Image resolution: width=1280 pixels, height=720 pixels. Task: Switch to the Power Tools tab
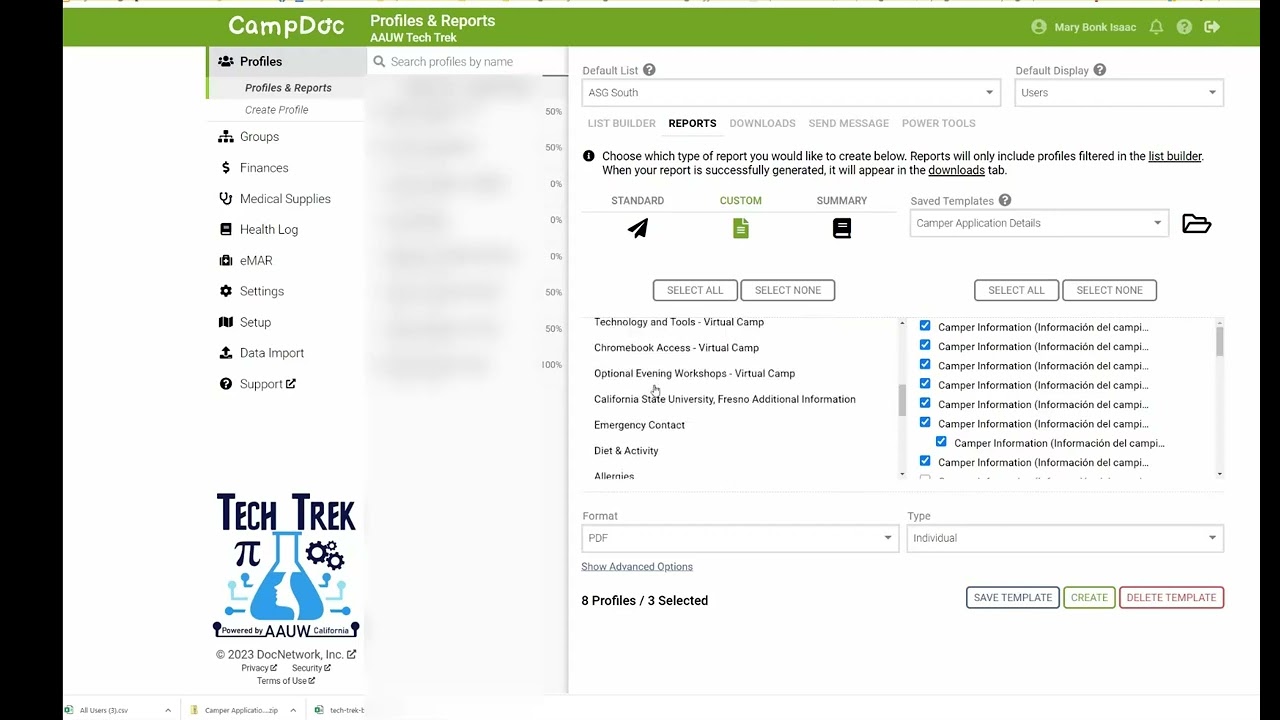tap(938, 123)
